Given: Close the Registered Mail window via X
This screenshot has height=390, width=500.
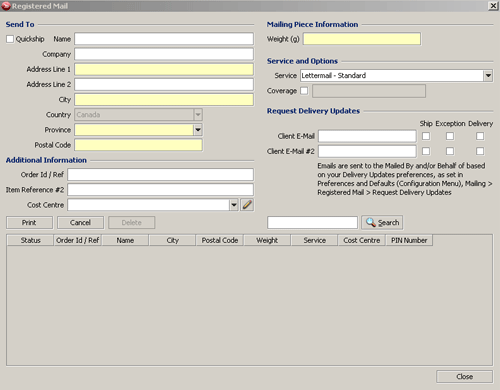Looking at the screenshot, I should pyautogui.click(x=493, y=6).
